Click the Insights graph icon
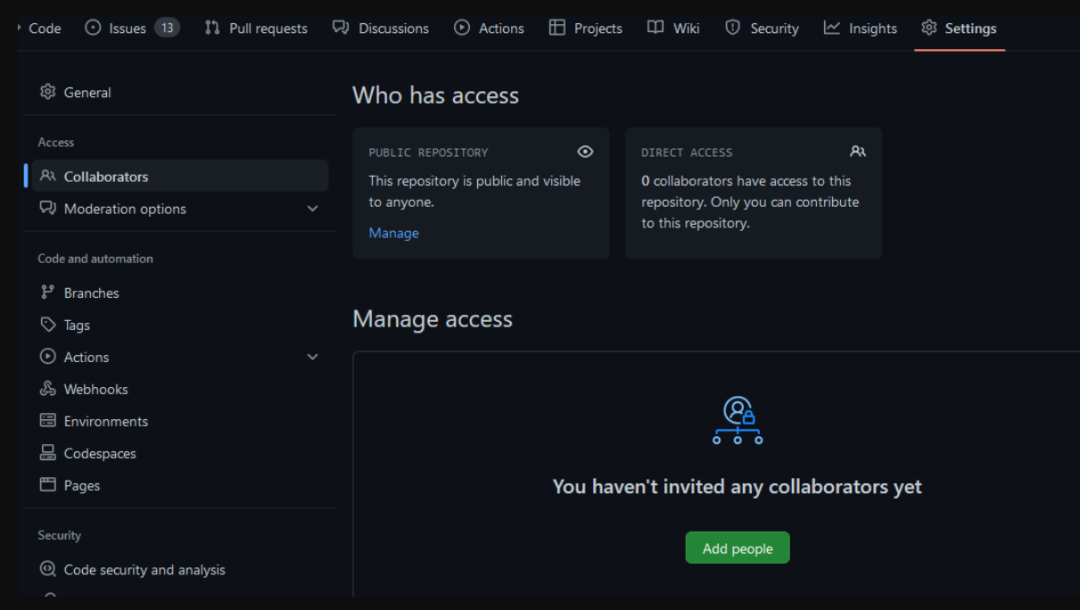The image size is (1080, 610). [x=831, y=28]
